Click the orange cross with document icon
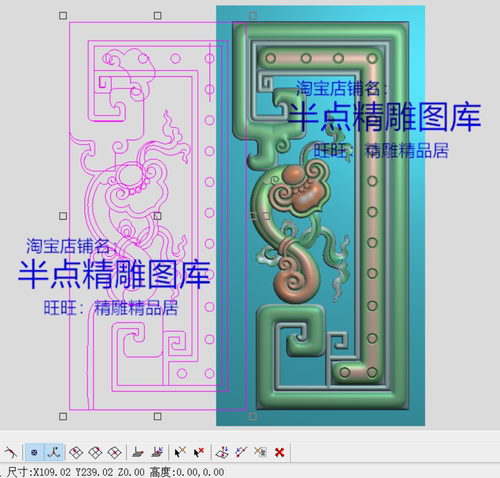The image size is (500, 478). tap(260, 452)
